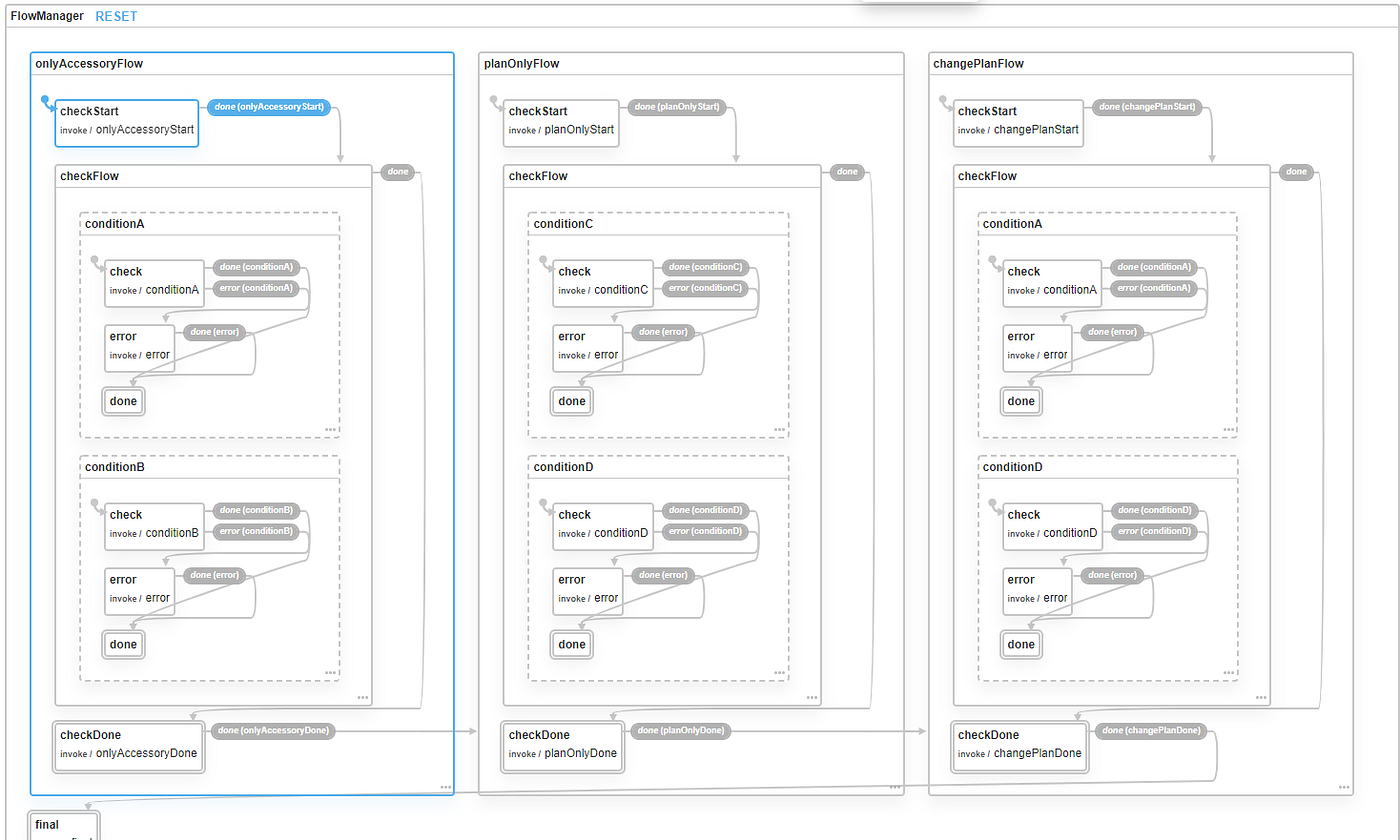Viewport: 1400px width, 840px height.
Task: Click the RESET link
Action: (x=116, y=16)
